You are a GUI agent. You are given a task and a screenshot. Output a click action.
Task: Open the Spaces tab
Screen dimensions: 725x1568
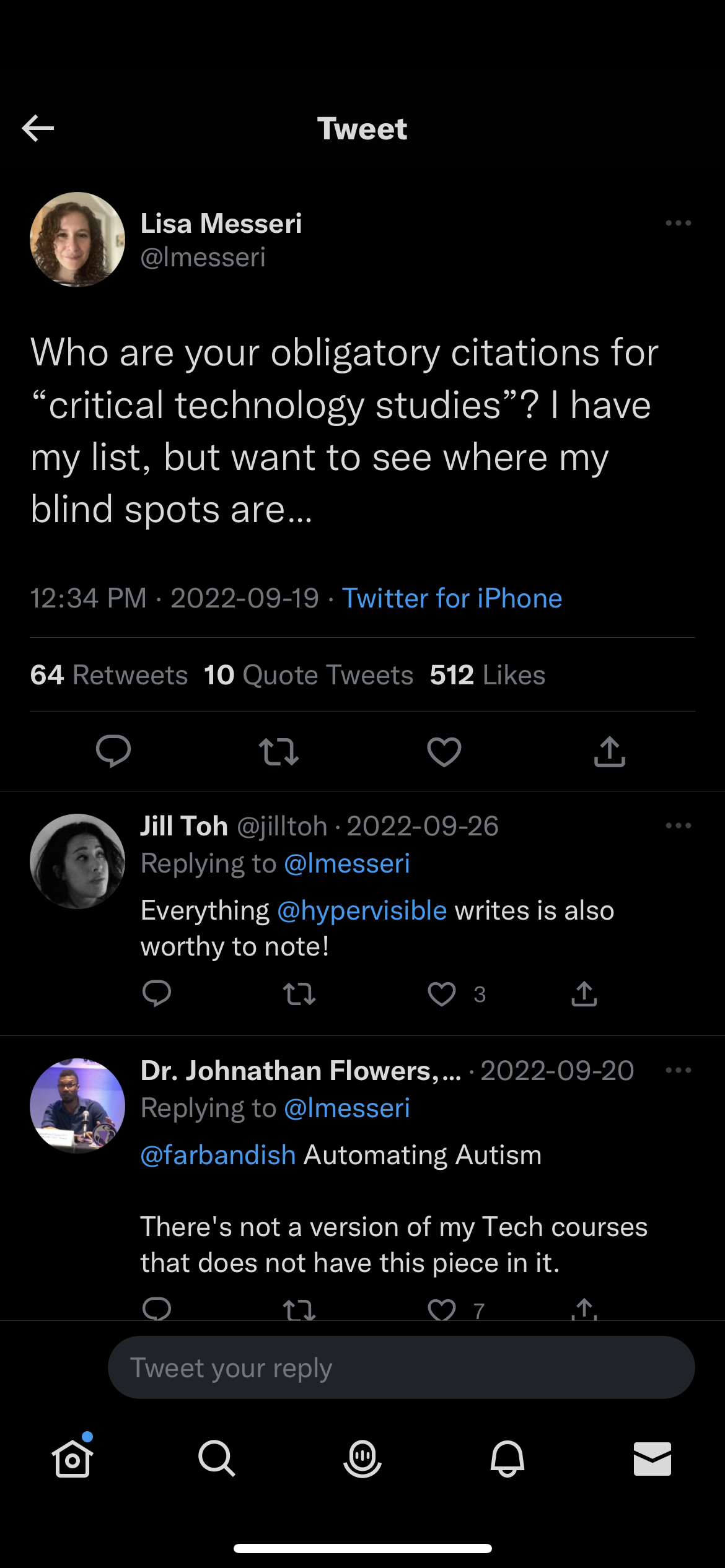[362, 1458]
